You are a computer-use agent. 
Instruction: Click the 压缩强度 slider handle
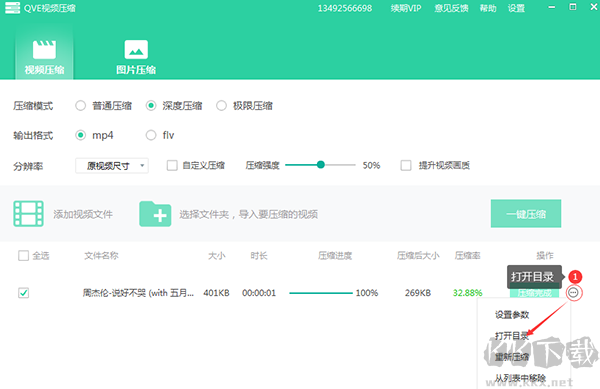(321, 165)
